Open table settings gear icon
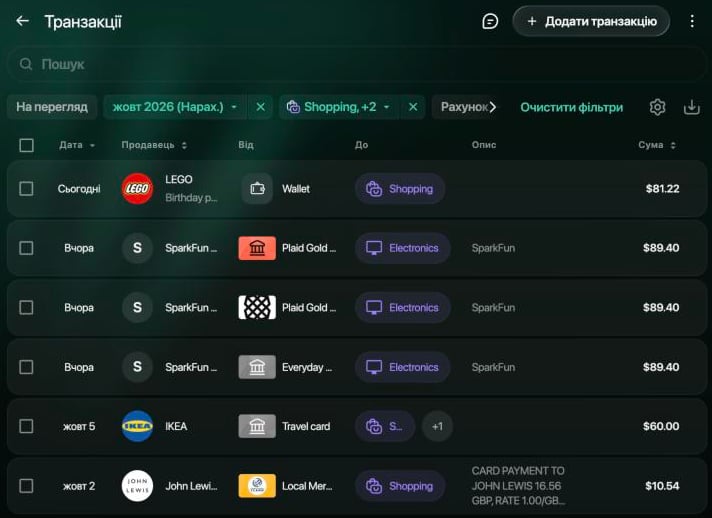The height and width of the screenshot is (518, 712). tap(657, 108)
